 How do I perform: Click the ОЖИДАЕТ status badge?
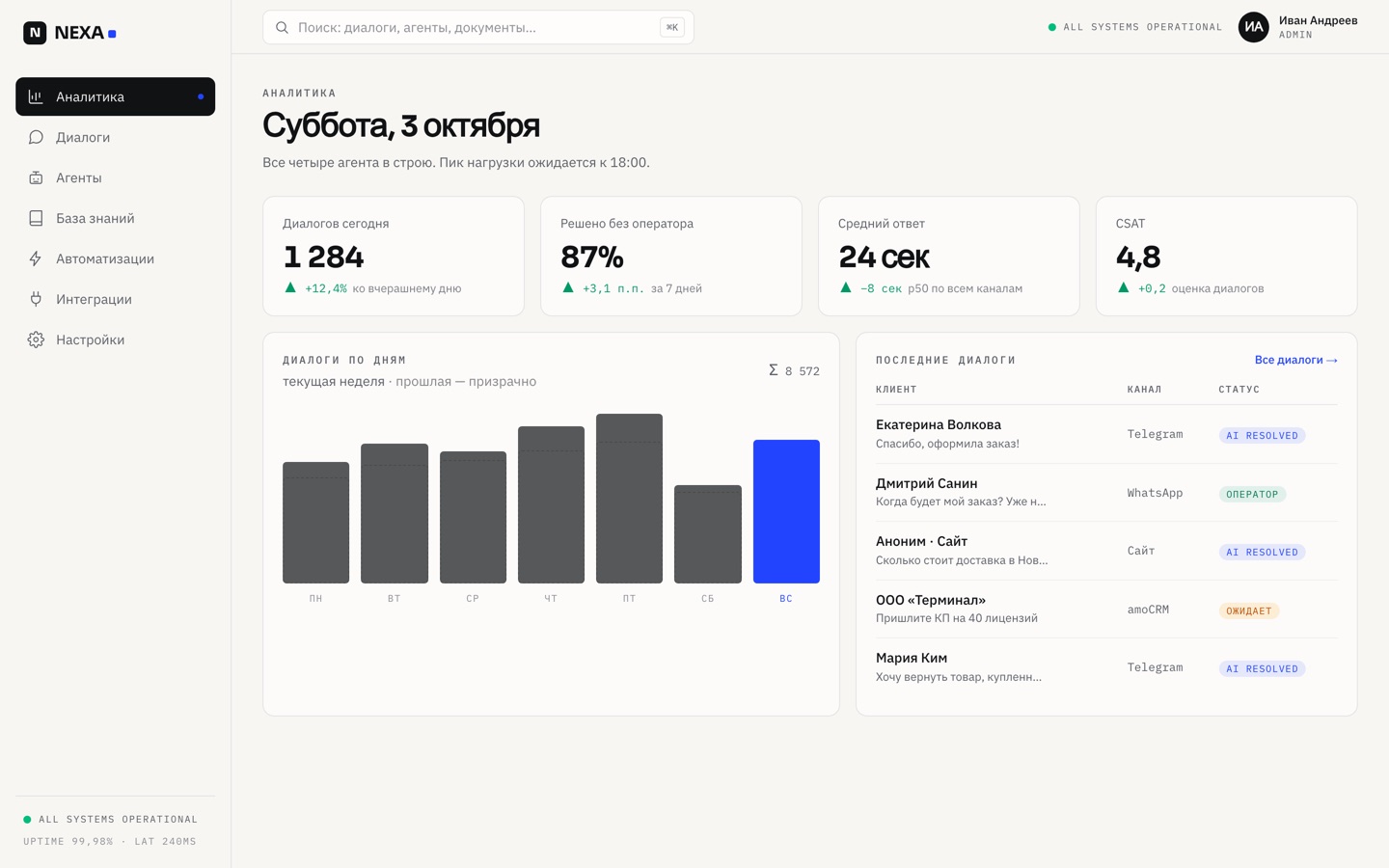click(x=1249, y=610)
